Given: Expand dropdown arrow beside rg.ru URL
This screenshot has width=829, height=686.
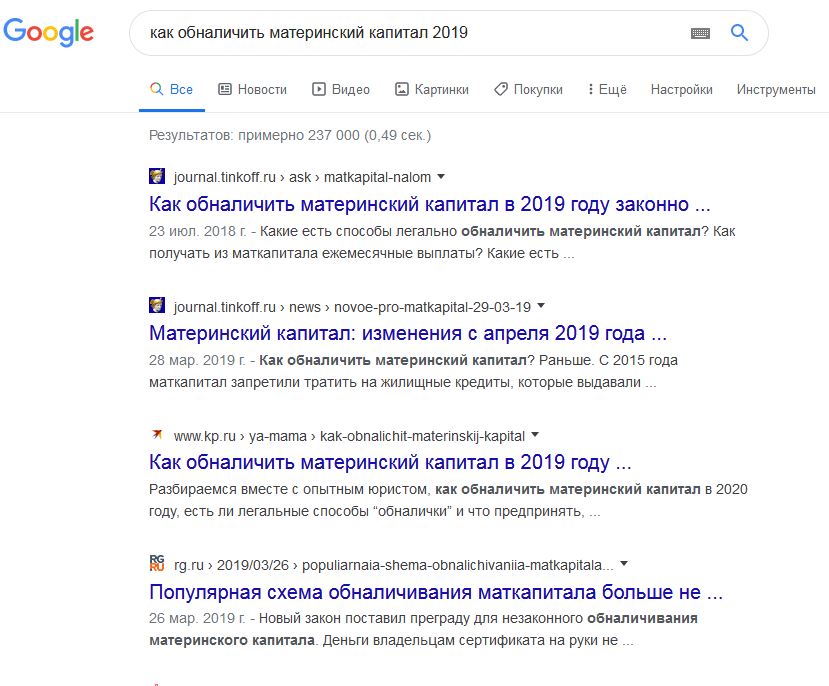Looking at the screenshot, I should pyautogui.click(x=624, y=563).
